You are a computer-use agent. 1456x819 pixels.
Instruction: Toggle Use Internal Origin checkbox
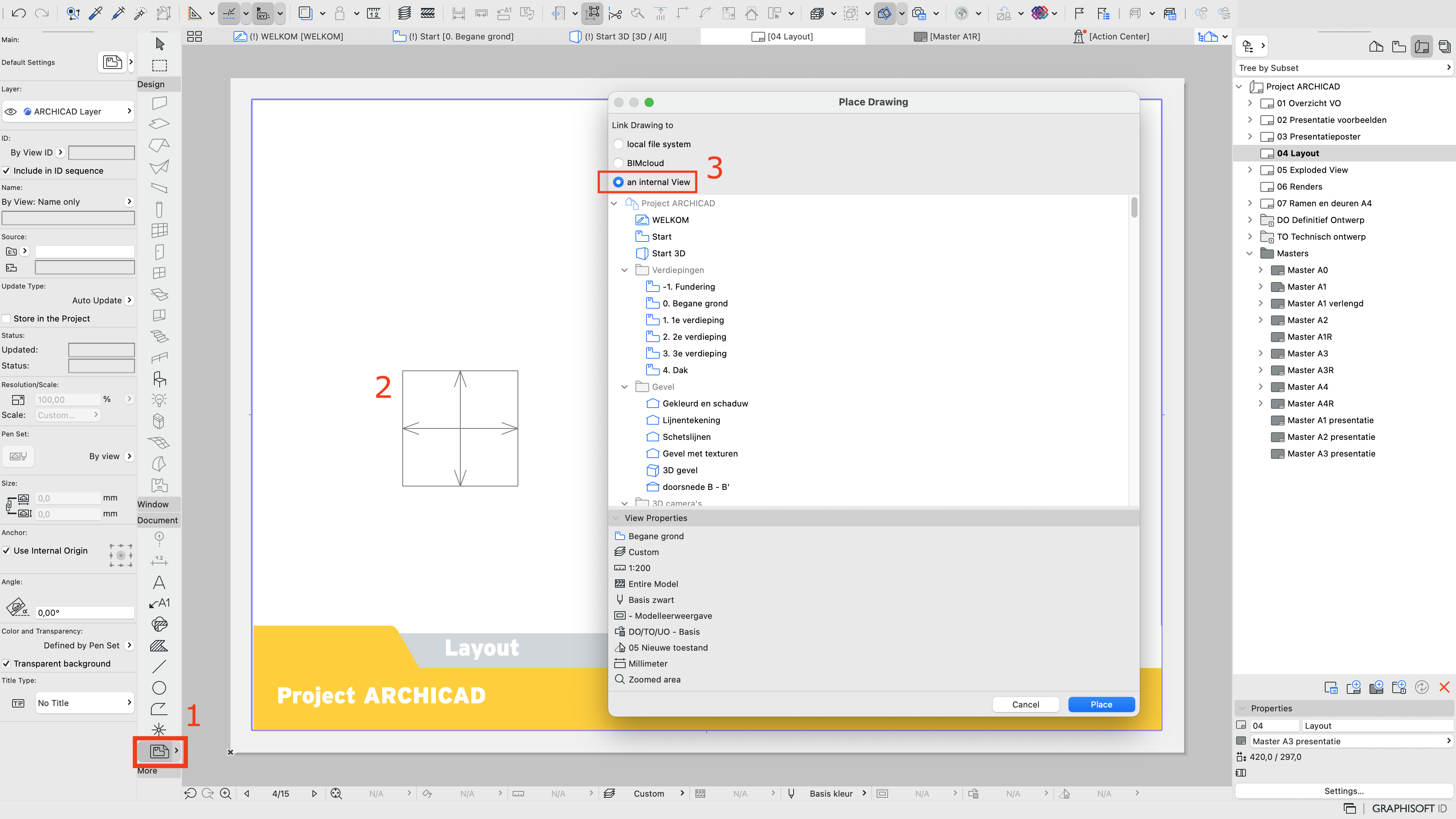(6, 551)
